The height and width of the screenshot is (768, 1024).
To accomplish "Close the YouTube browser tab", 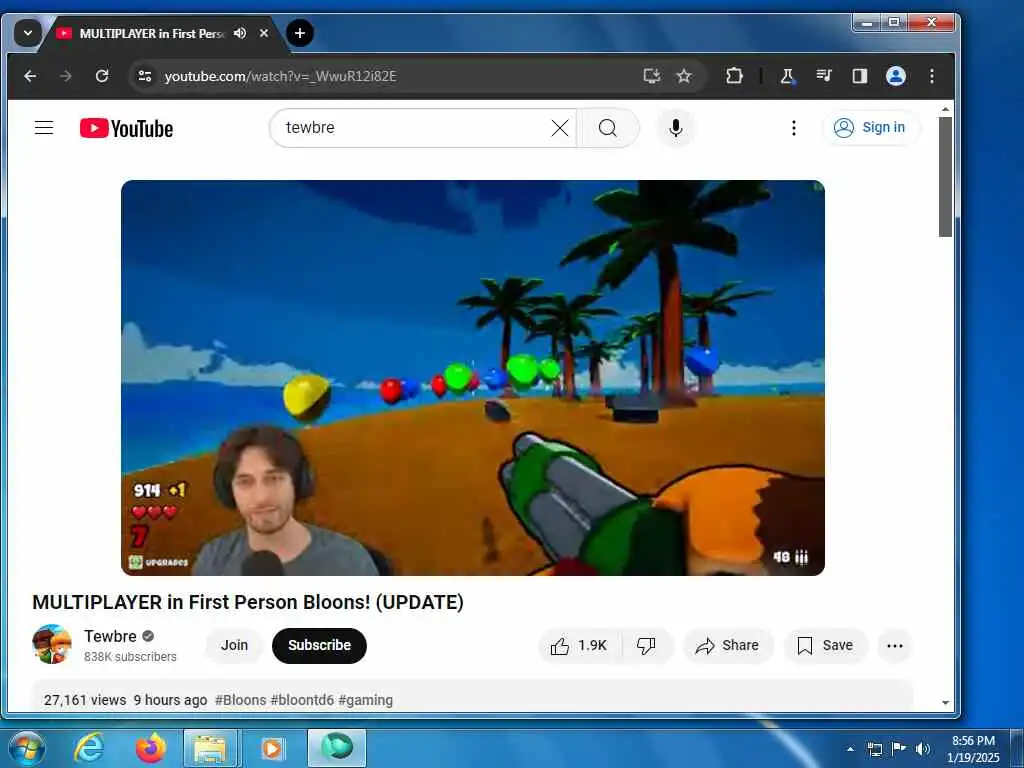I will 264,33.
